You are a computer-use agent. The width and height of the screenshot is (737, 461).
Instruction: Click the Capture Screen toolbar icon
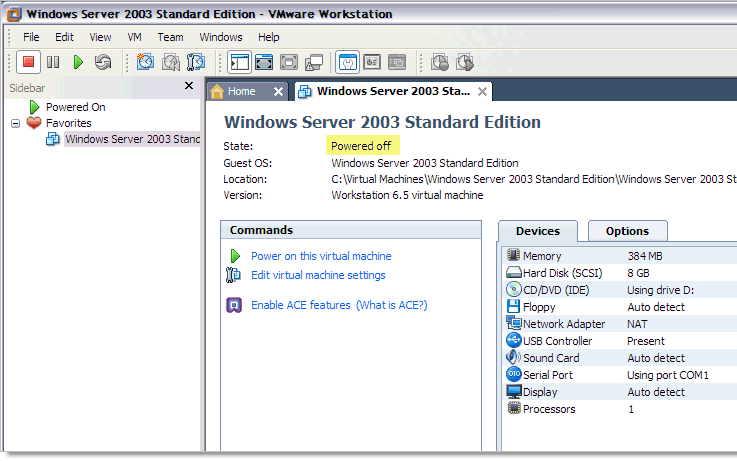(440, 62)
